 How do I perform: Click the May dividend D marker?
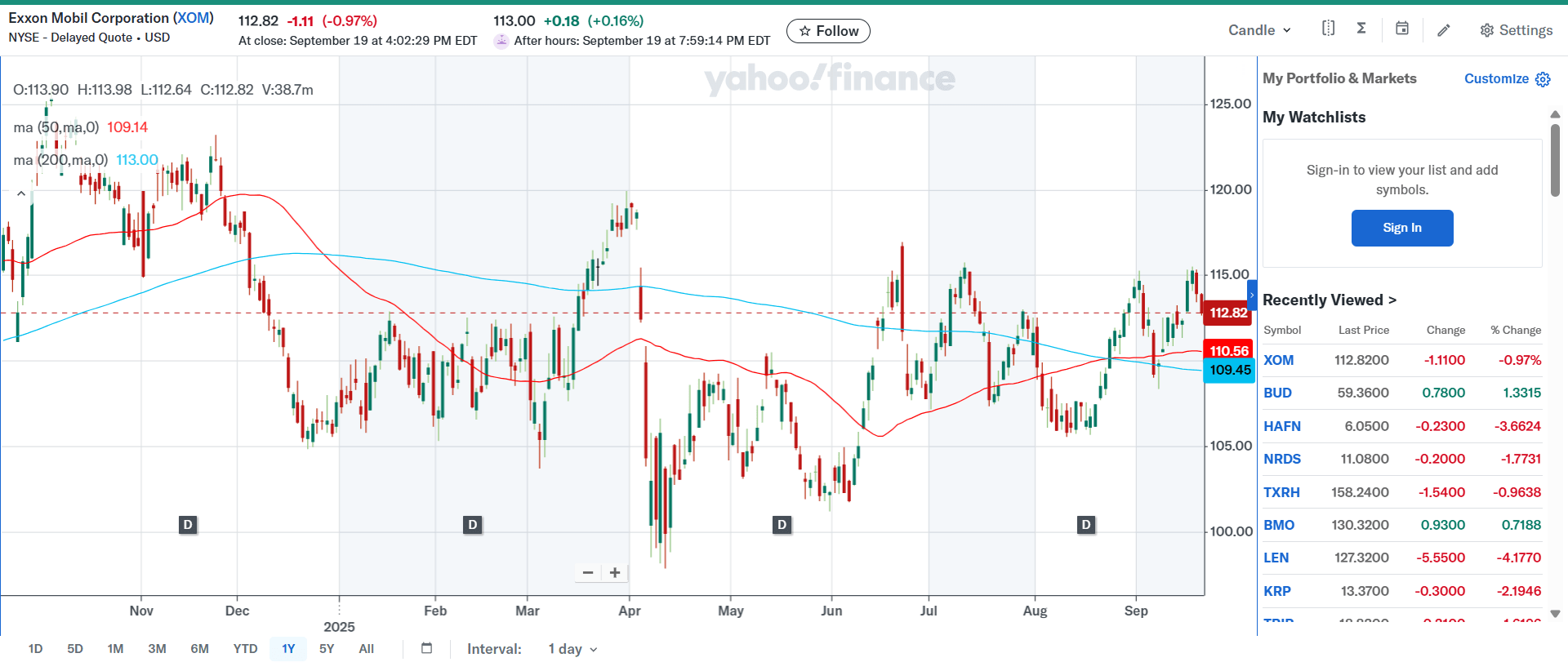point(782,525)
